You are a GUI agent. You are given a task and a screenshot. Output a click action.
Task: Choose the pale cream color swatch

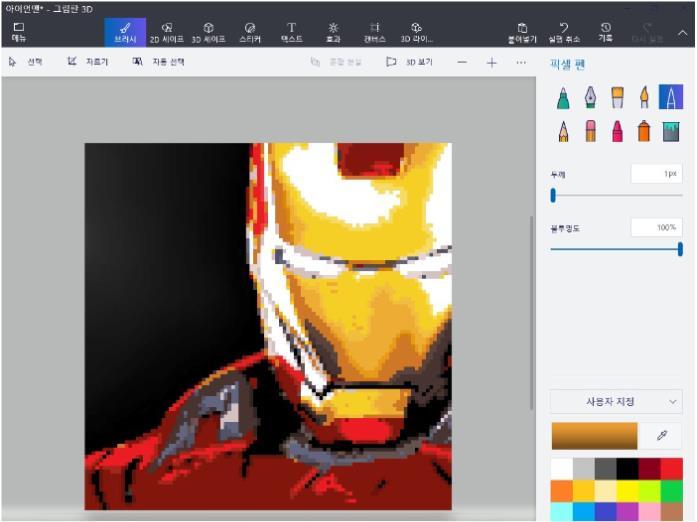[x=606, y=491]
